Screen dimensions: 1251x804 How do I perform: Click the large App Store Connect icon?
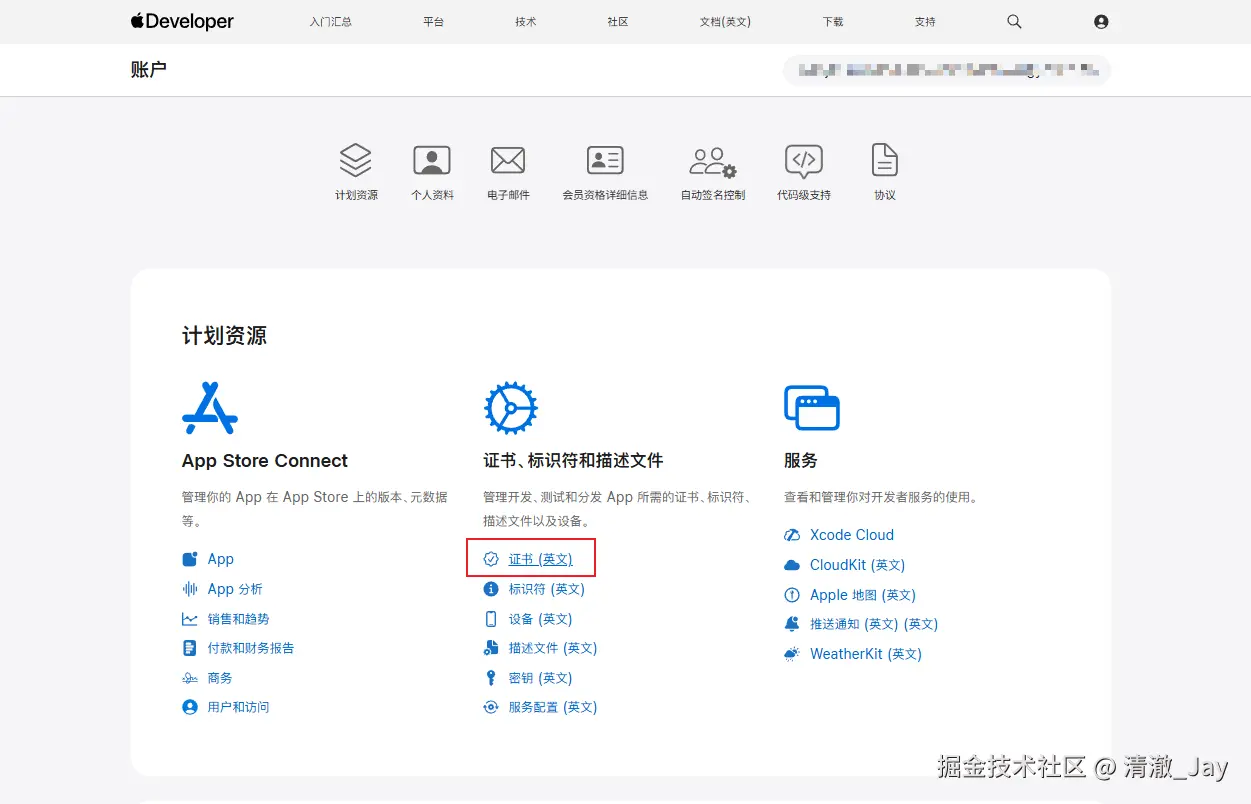210,407
